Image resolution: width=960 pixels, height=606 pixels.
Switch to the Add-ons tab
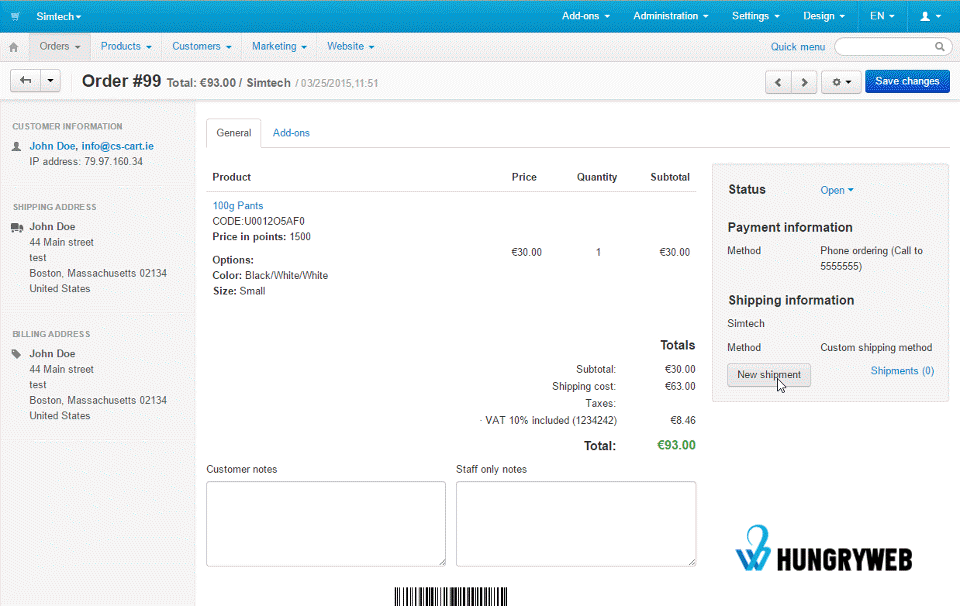coord(291,132)
